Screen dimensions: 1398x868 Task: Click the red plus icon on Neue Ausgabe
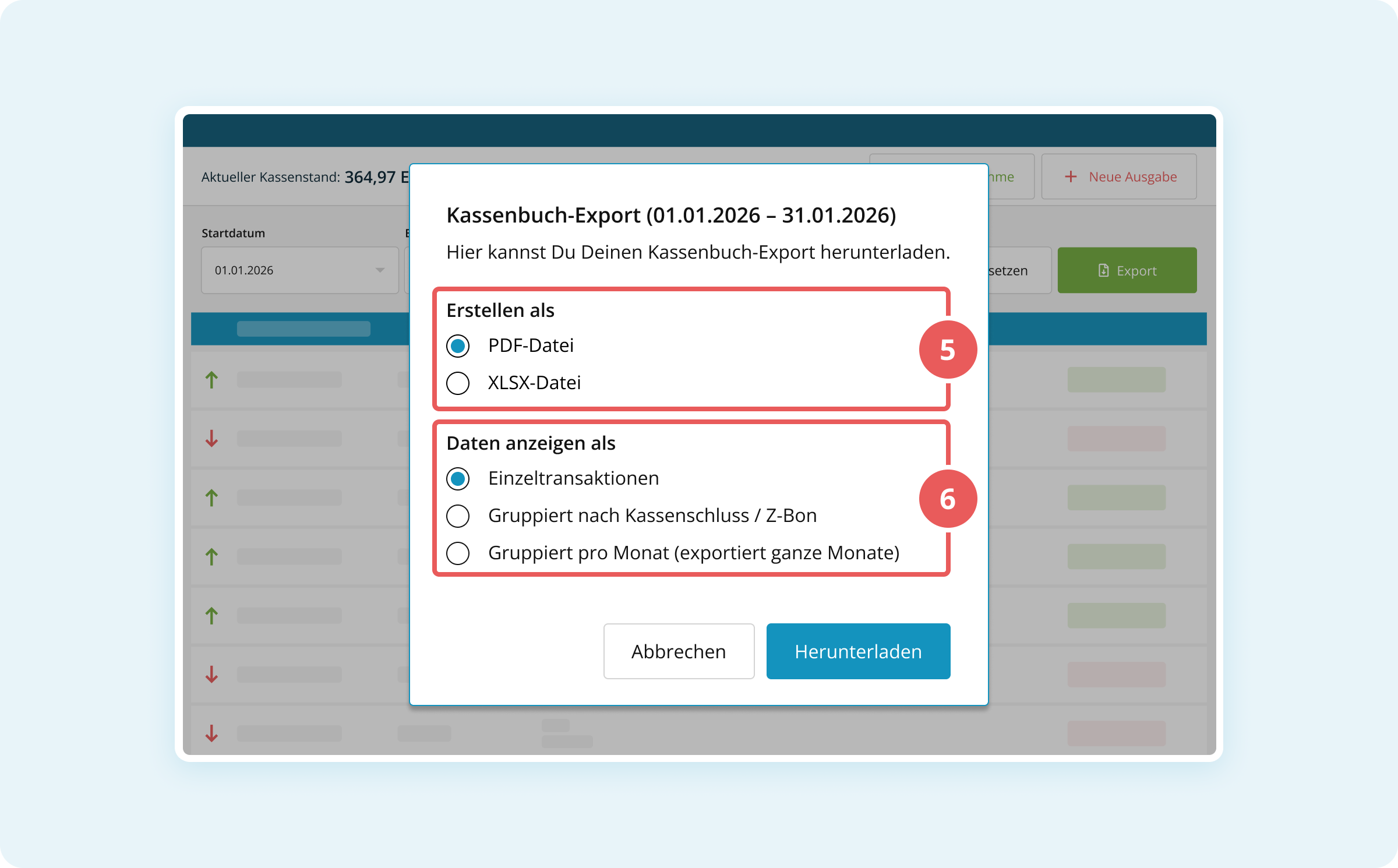(1071, 177)
